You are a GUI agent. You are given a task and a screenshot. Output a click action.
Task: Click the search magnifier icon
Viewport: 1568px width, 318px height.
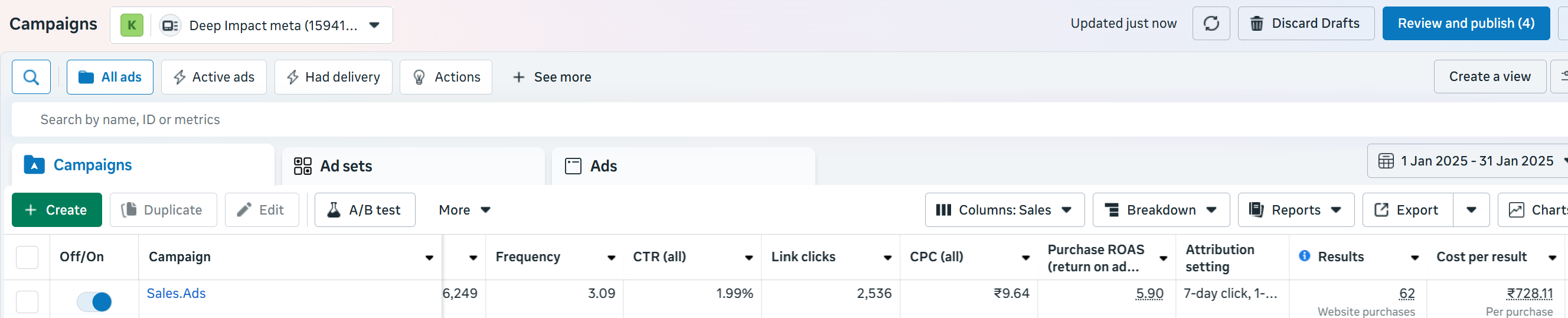coord(31,77)
